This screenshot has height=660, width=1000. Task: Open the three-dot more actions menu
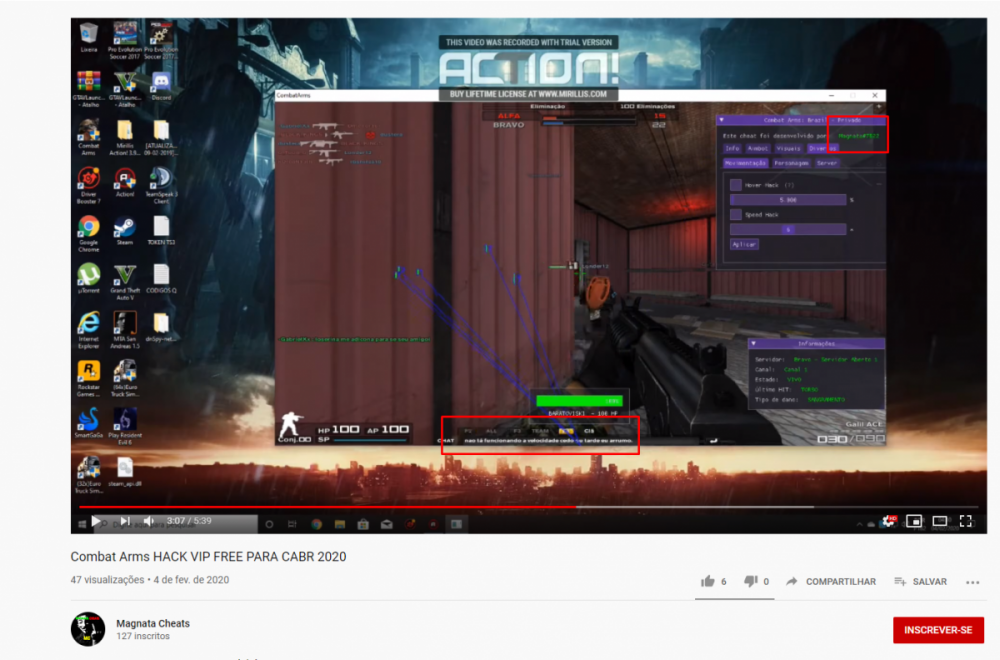973,582
